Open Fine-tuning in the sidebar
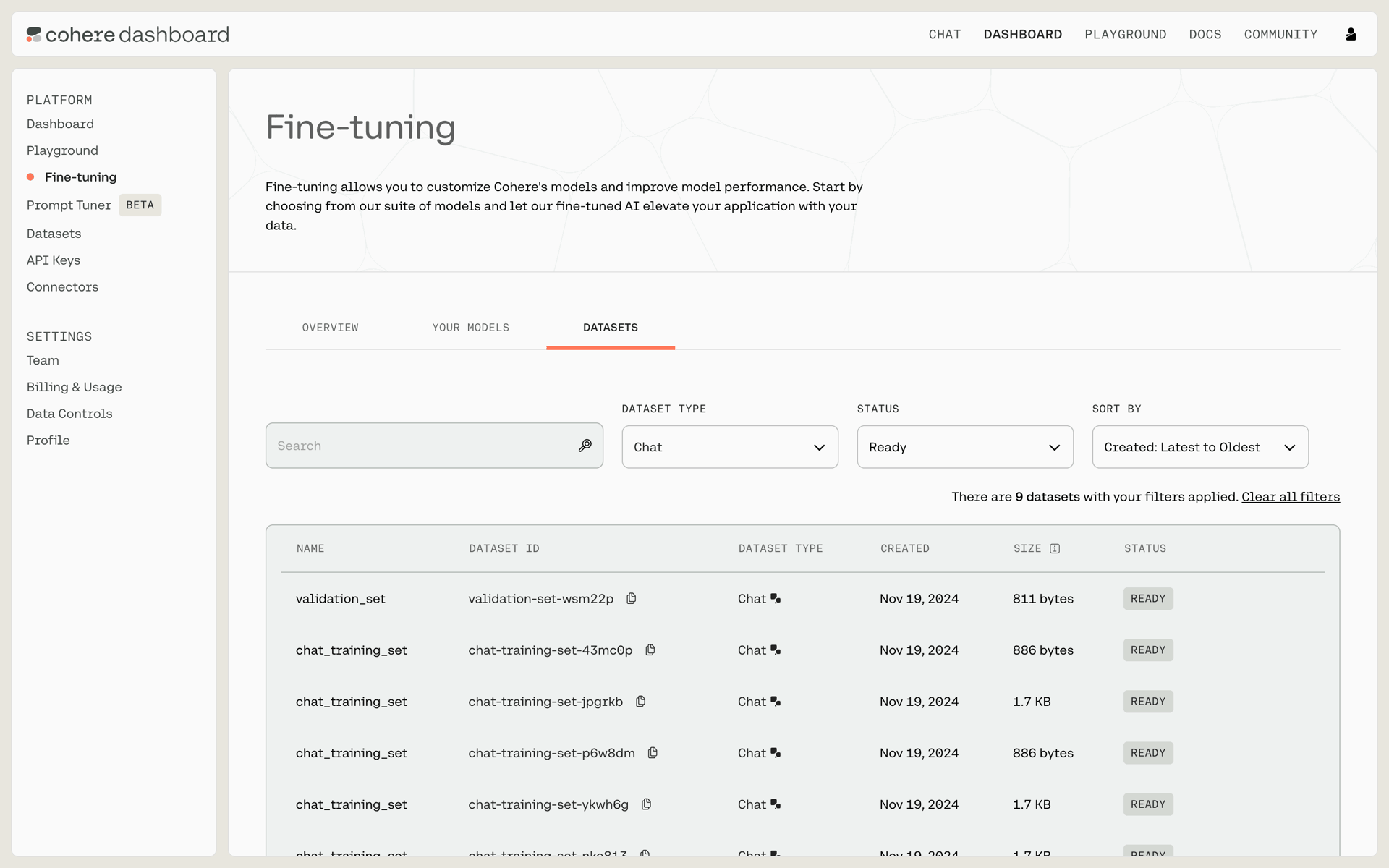 (80, 177)
